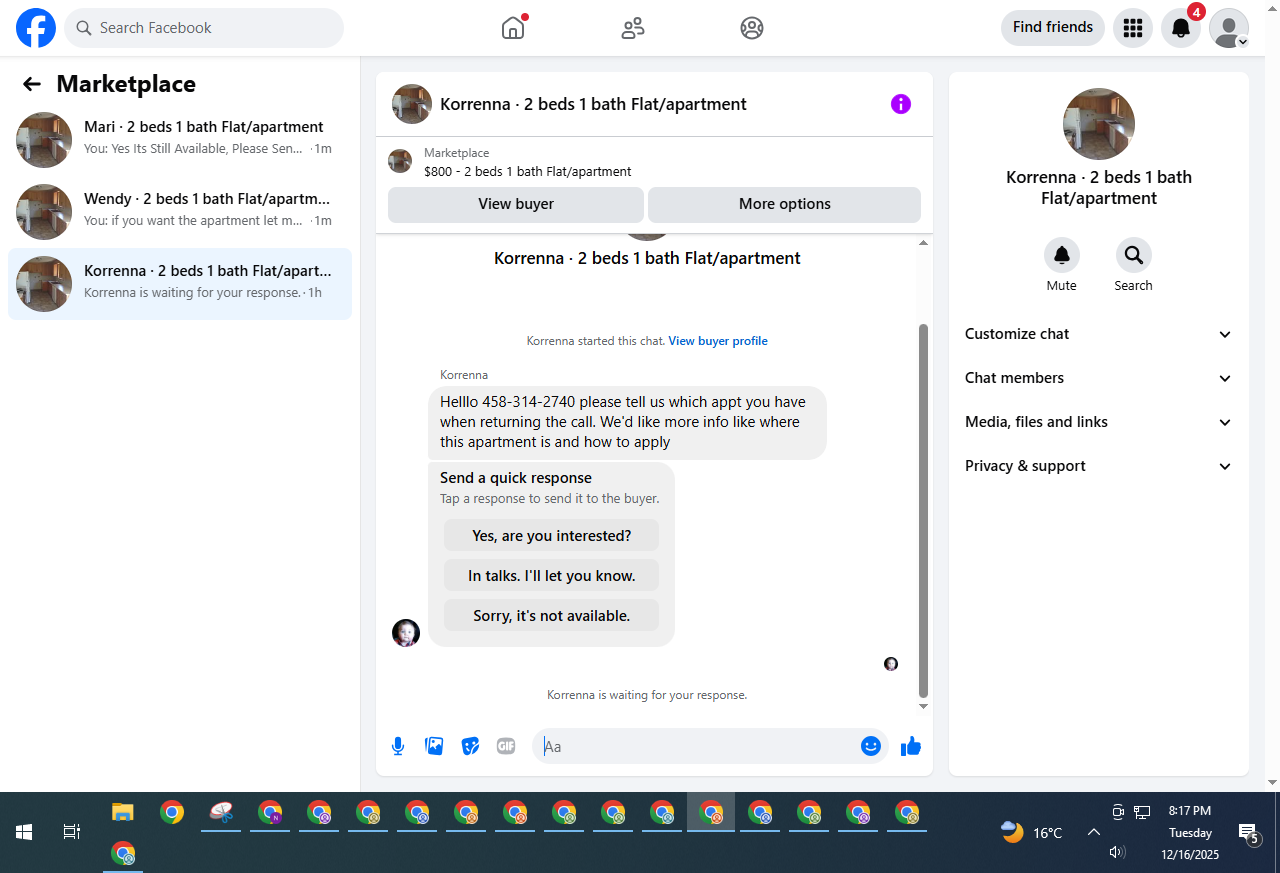Screen dimensions: 1280x873
Task: Click "Korrenna is waiting for your response." below chat
Action: 647,695
